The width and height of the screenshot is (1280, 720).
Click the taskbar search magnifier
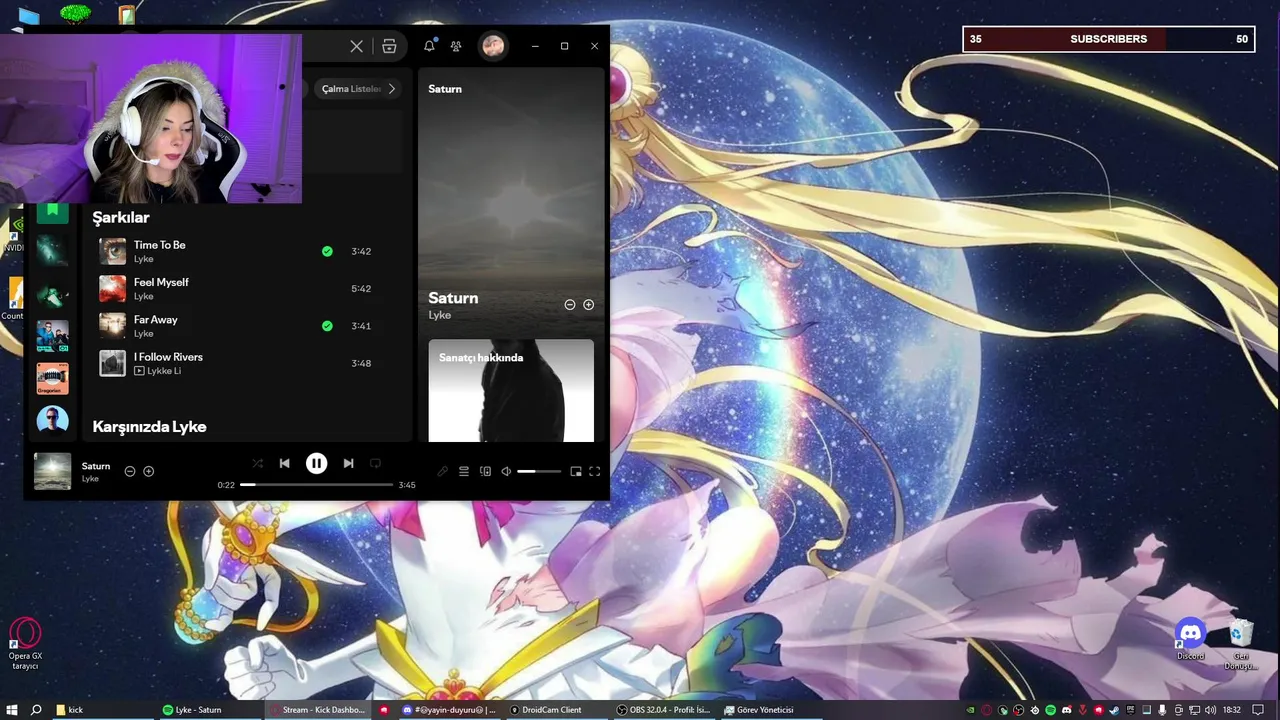tap(36, 710)
